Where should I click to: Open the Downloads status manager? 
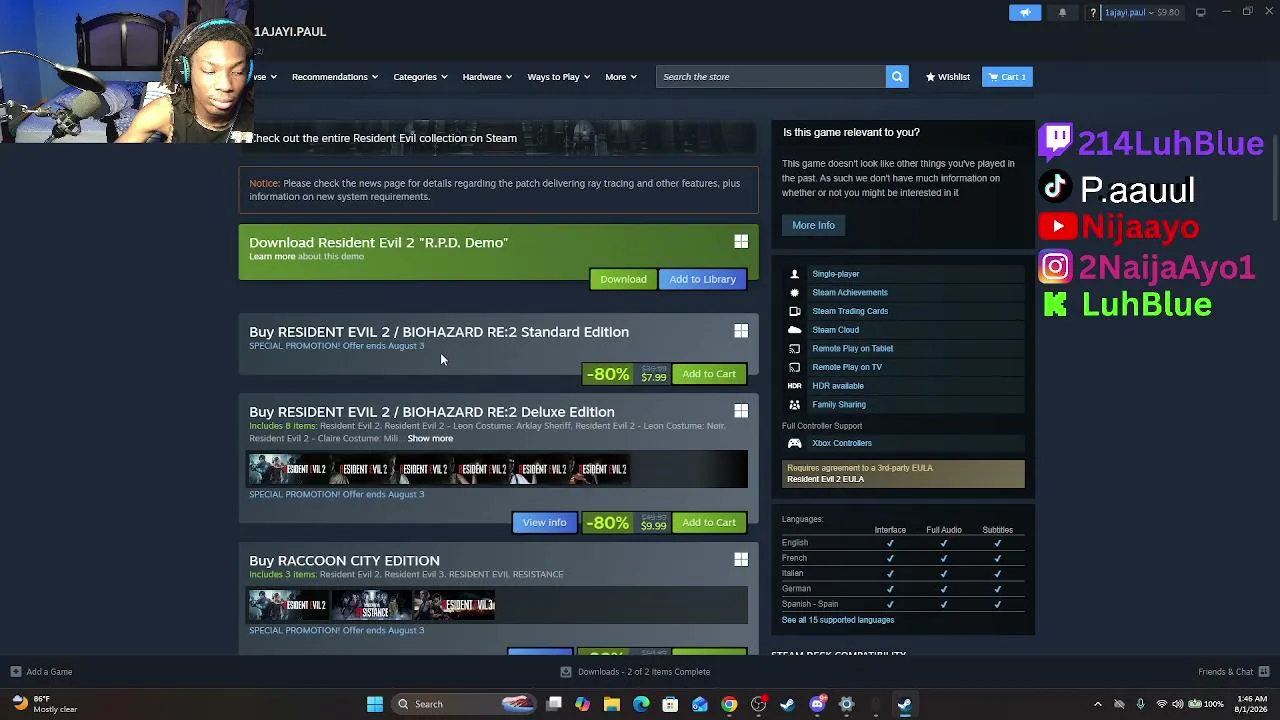point(636,672)
